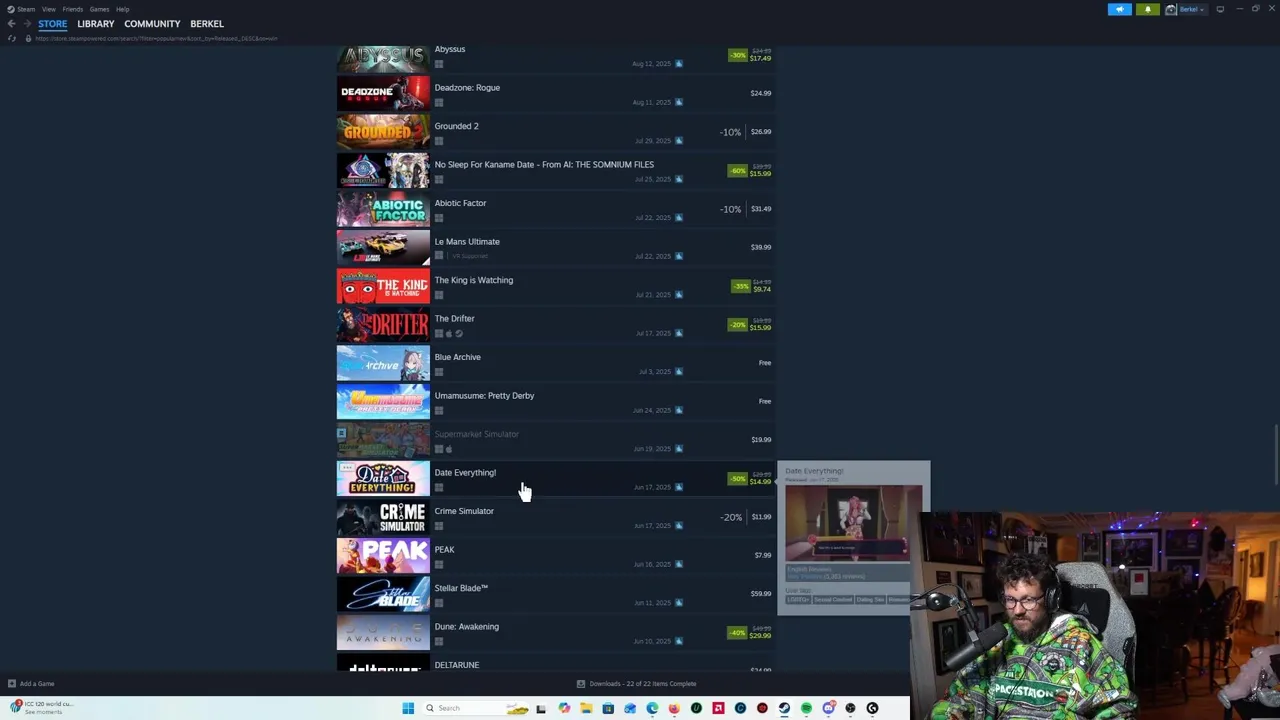Click the Umamusume: Pretty Derby thumbnail
Image resolution: width=1280 pixels, height=720 pixels.
pyautogui.click(x=383, y=402)
